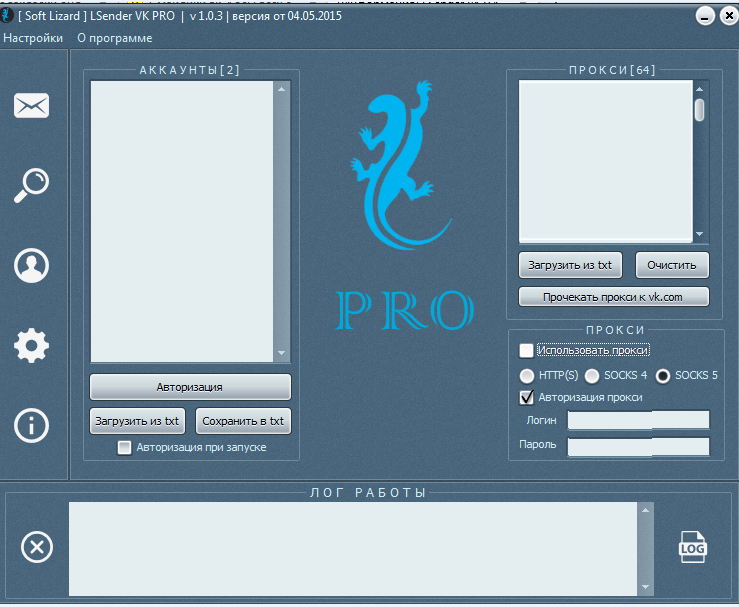This screenshot has width=739, height=607.
Task: Toggle Авторизация при запуске checkbox
Action: point(124,447)
